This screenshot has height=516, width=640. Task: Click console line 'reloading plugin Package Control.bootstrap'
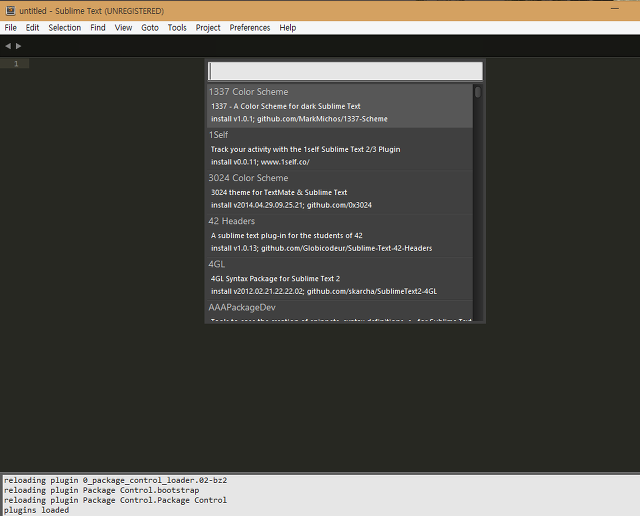102,490
